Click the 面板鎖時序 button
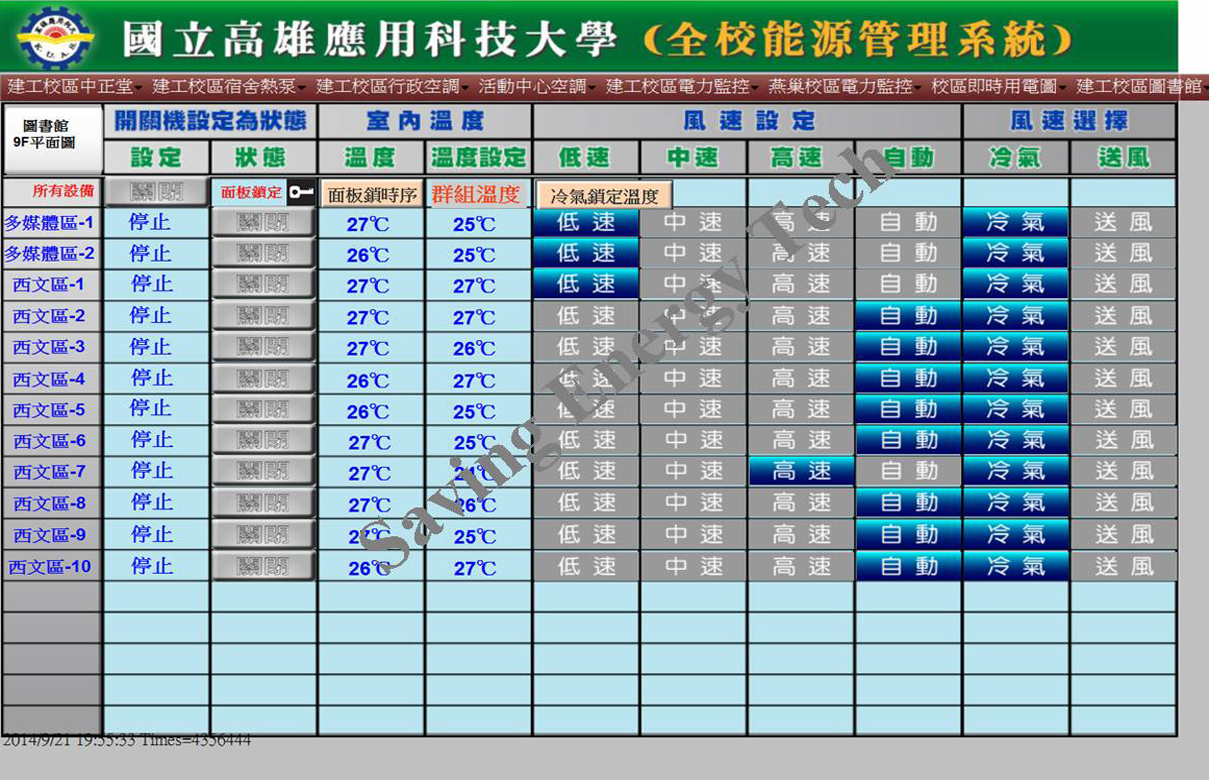 coord(371,195)
